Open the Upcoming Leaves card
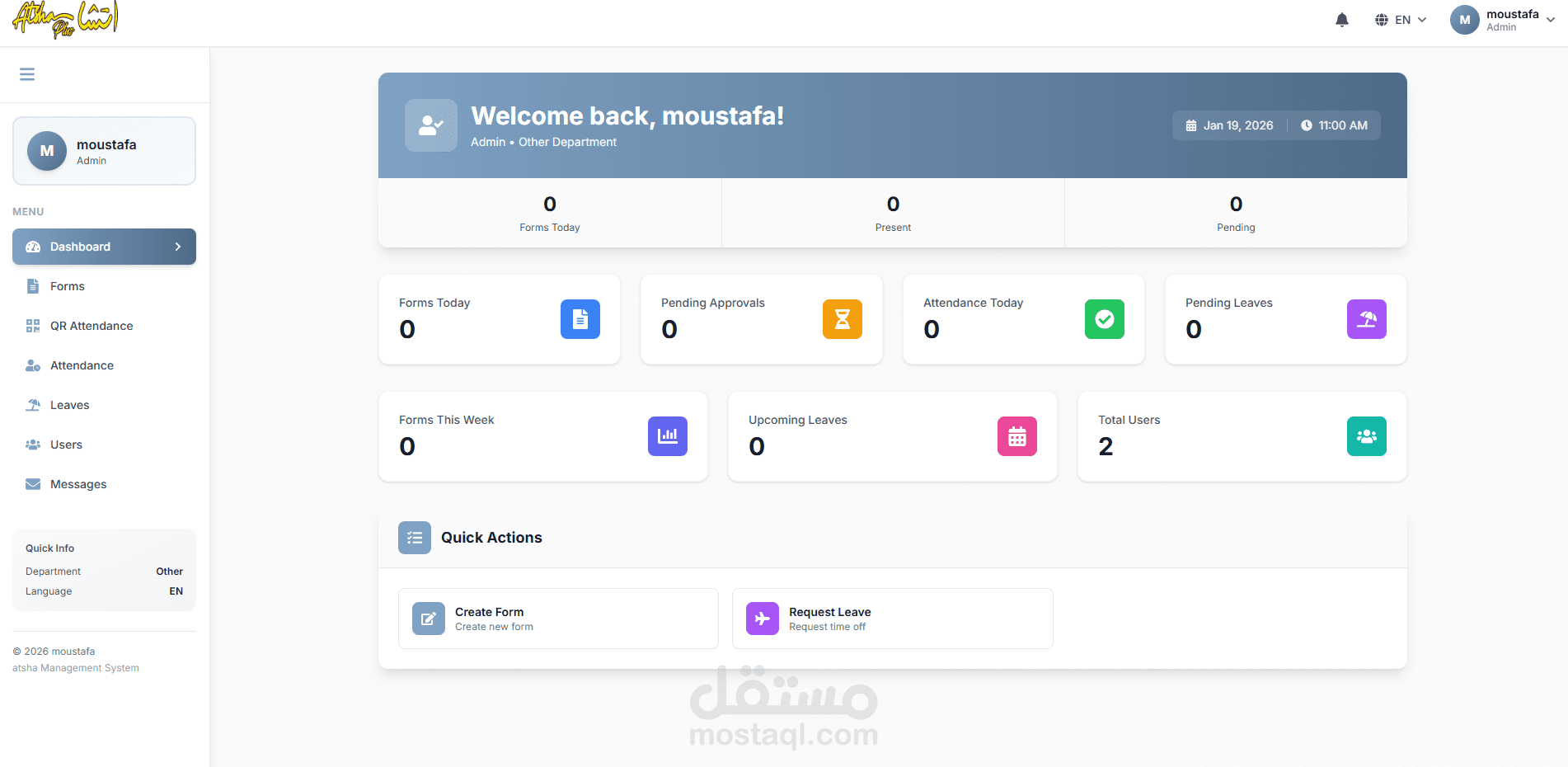 [x=893, y=436]
